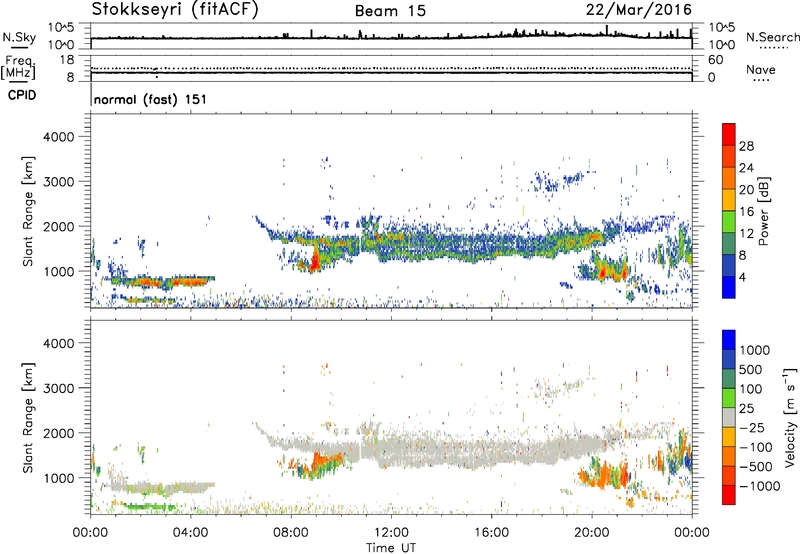Image resolution: width=800 pixels, height=554 pixels.
Task: Click the "60" Nave axis value
Action: pyautogui.click(x=715, y=60)
